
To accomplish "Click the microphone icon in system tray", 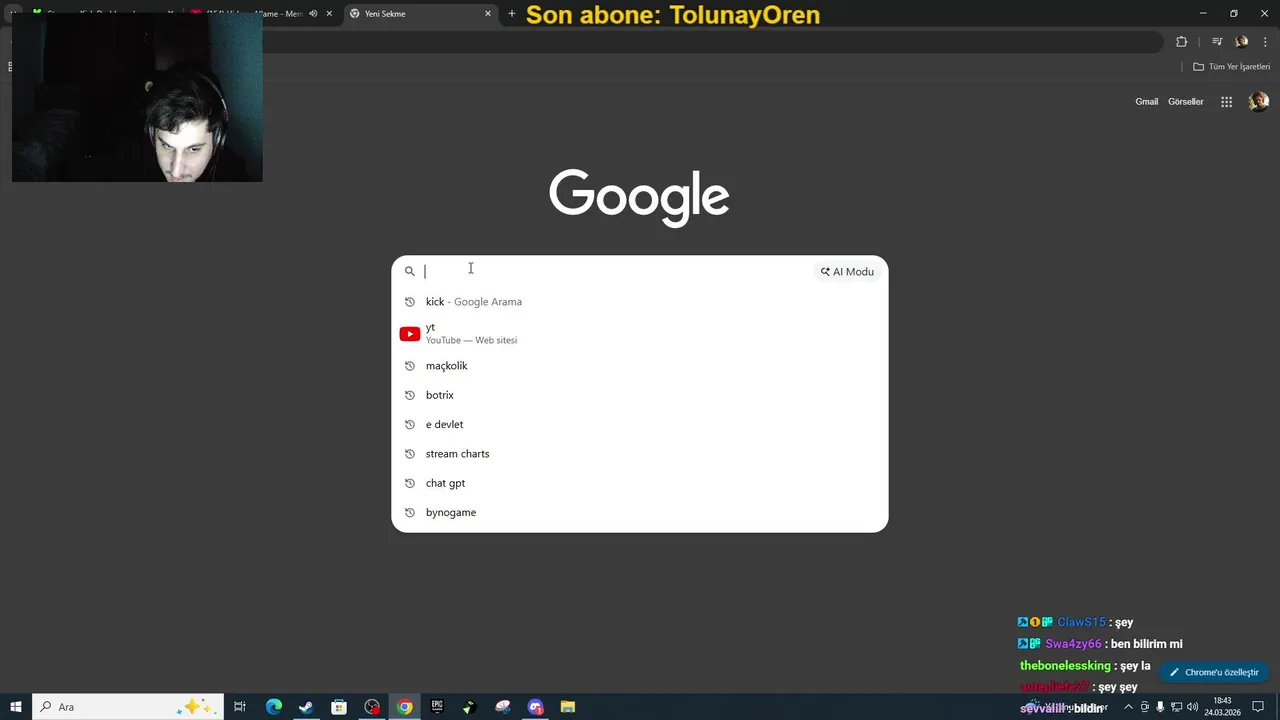I will click(x=1160, y=707).
